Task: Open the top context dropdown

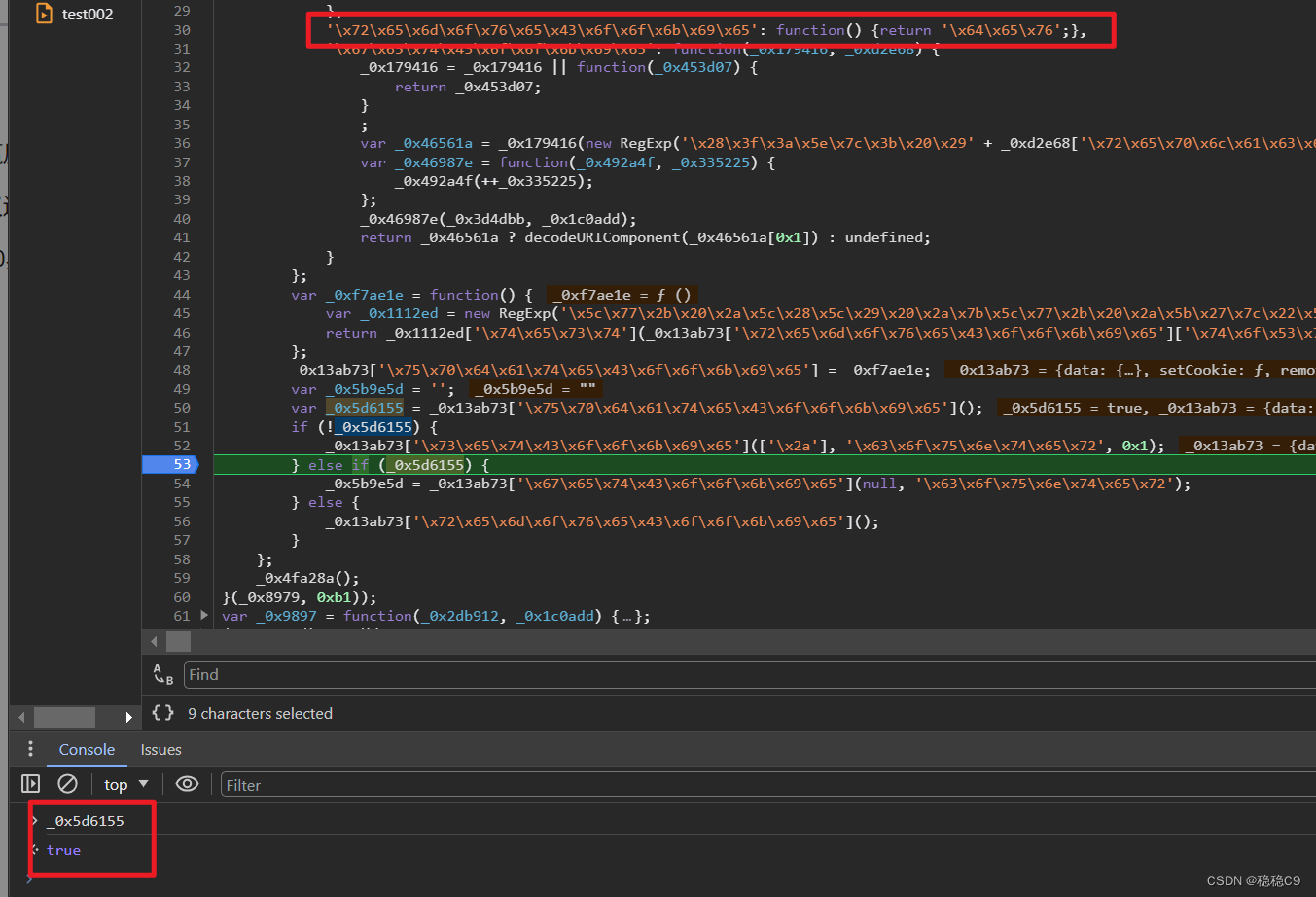Action: (126, 784)
